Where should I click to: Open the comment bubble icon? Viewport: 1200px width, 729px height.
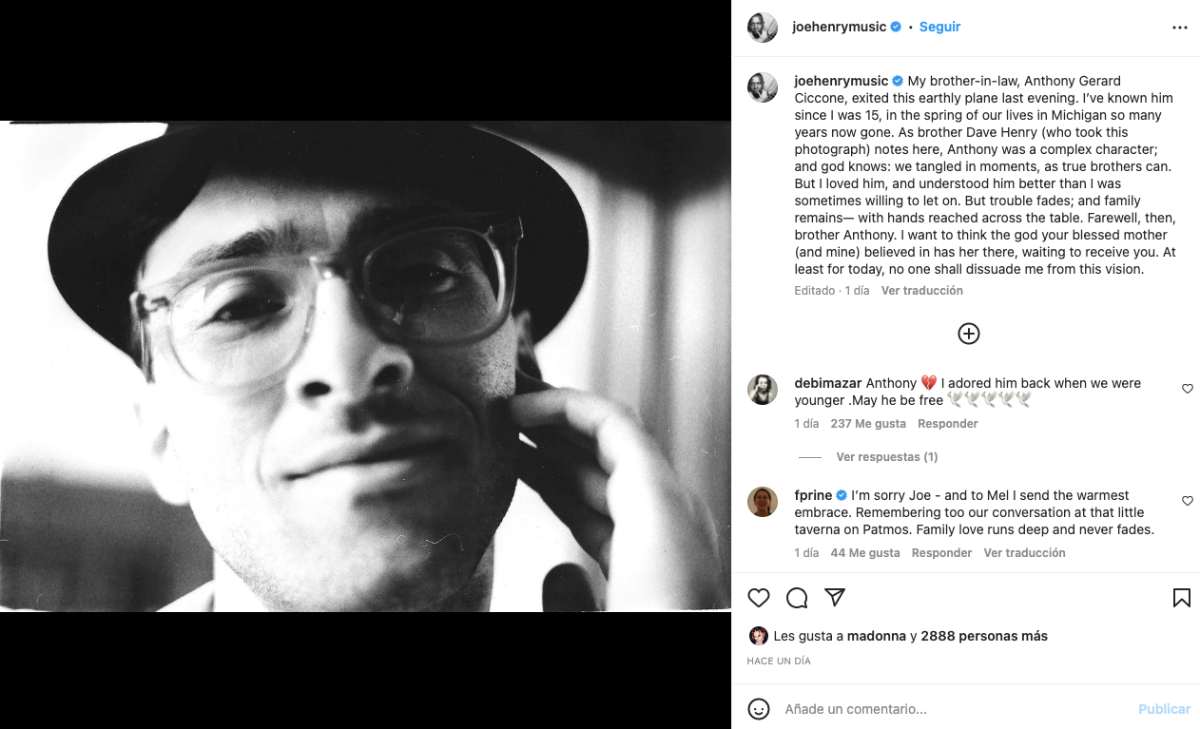click(x=797, y=598)
